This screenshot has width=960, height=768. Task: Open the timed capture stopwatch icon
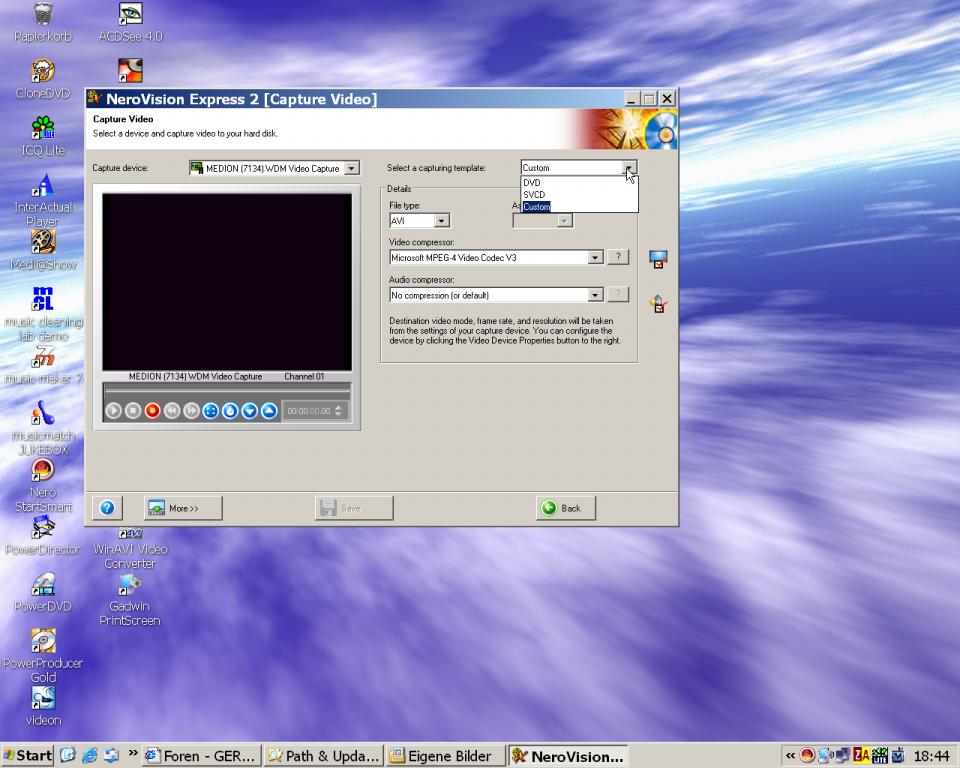pyautogui.click(x=230, y=411)
